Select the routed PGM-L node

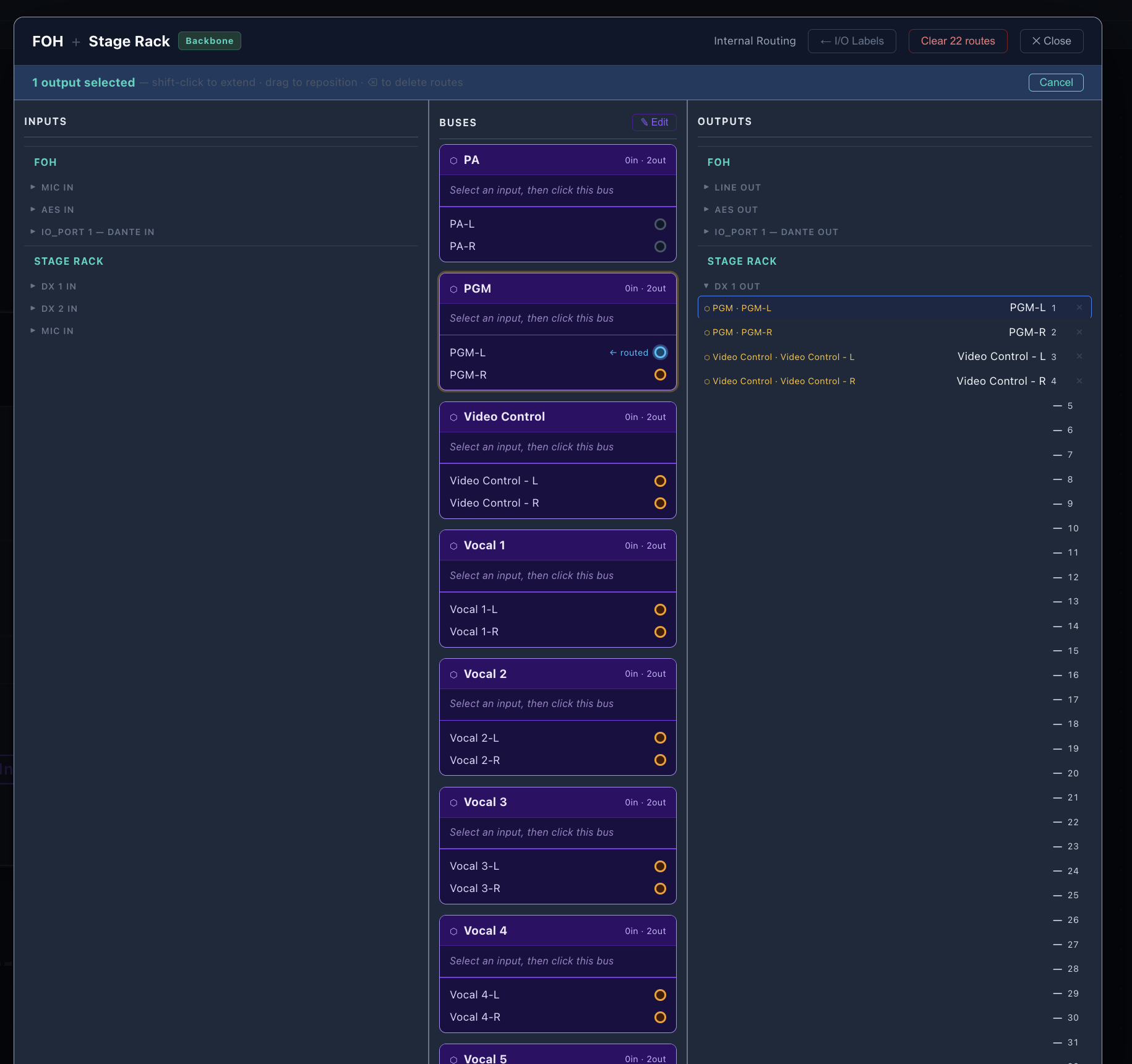pyautogui.click(x=660, y=353)
